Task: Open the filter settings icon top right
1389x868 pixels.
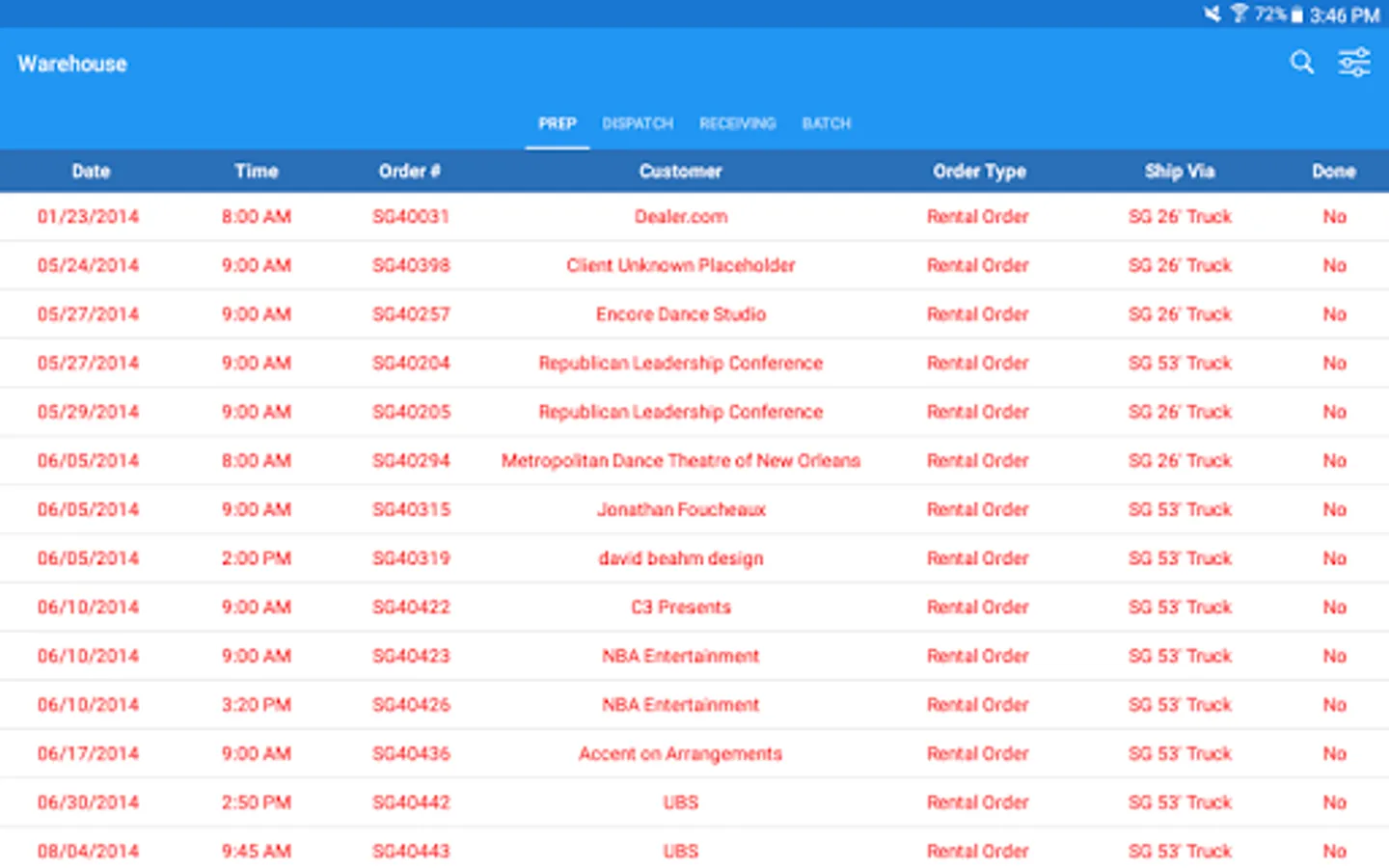Action: coord(1354,62)
